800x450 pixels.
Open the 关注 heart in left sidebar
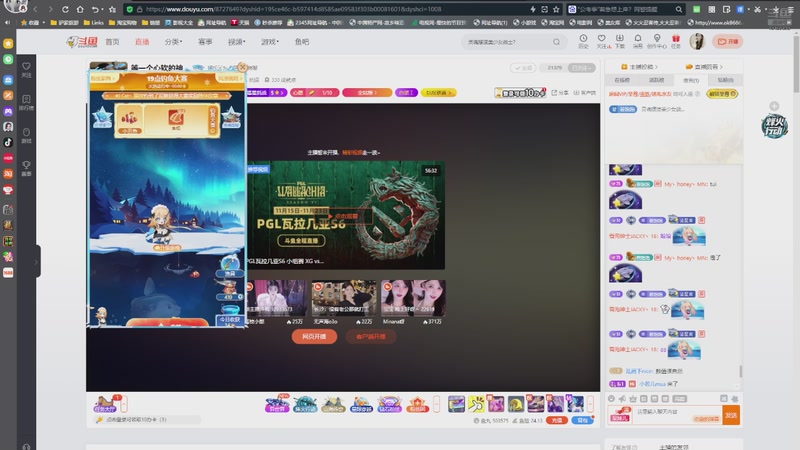[27, 70]
